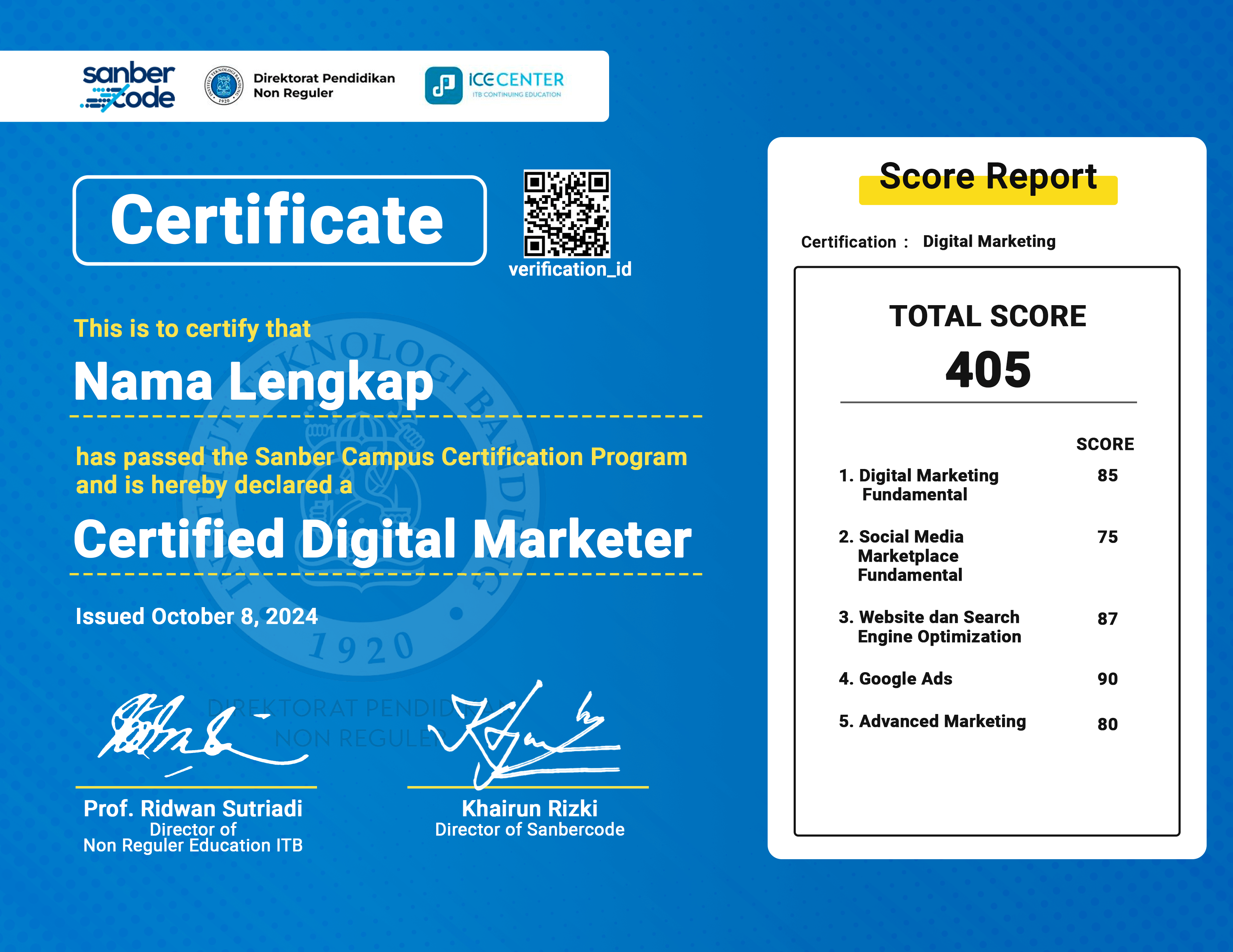Screen dimensions: 1233x952
Task: Click '1. Digital Marketing Fundamental' row
Action: (919, 485)
